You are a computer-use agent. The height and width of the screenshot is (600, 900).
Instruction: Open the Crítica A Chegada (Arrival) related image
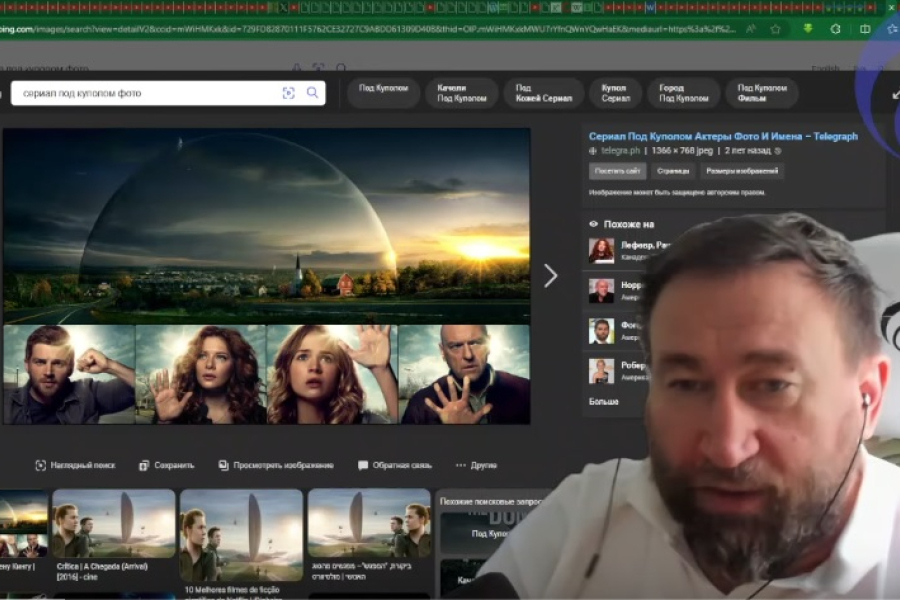(x=114, y=523)
